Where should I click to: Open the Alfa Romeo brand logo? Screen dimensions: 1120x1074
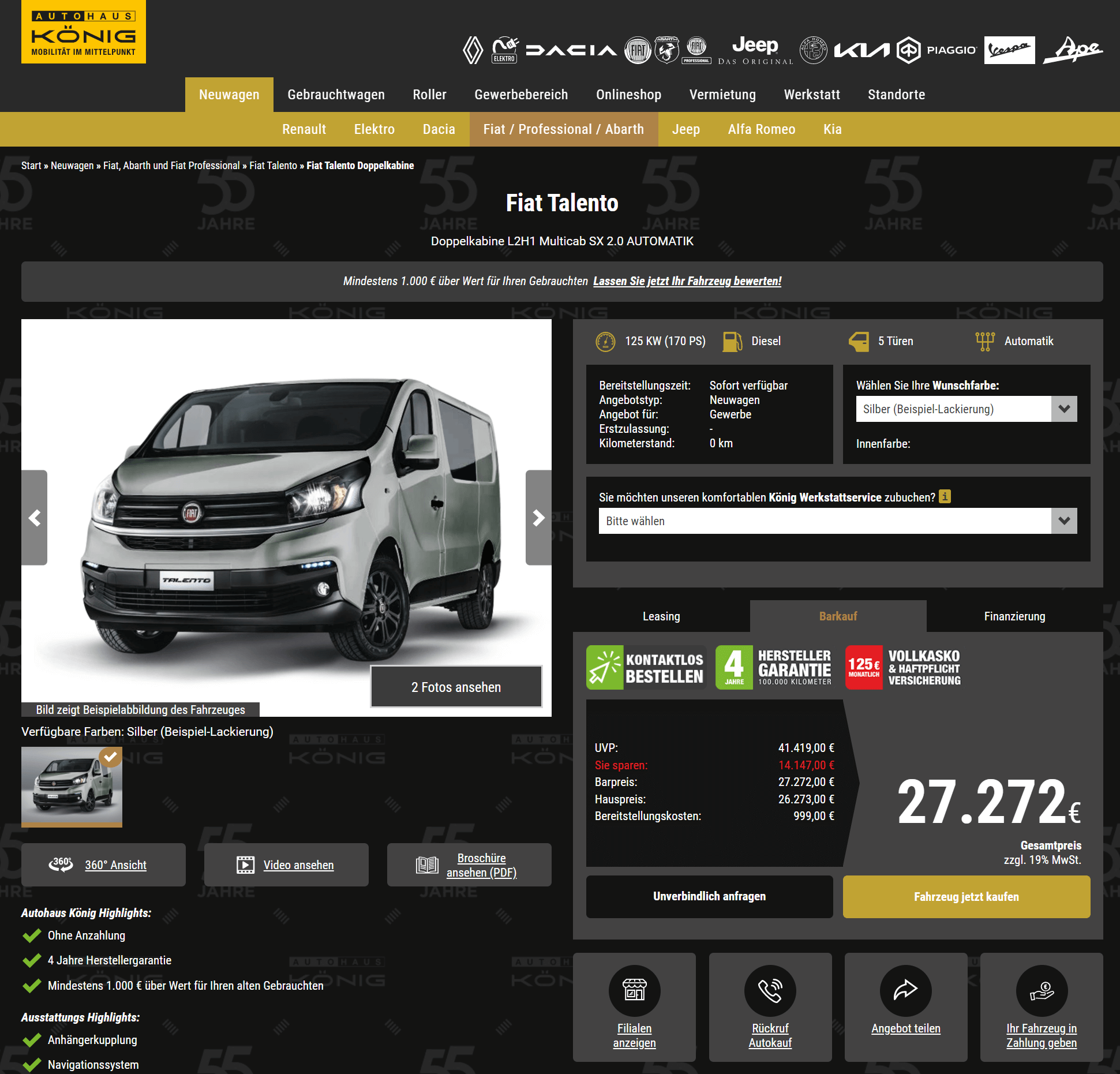coord(813,50)
